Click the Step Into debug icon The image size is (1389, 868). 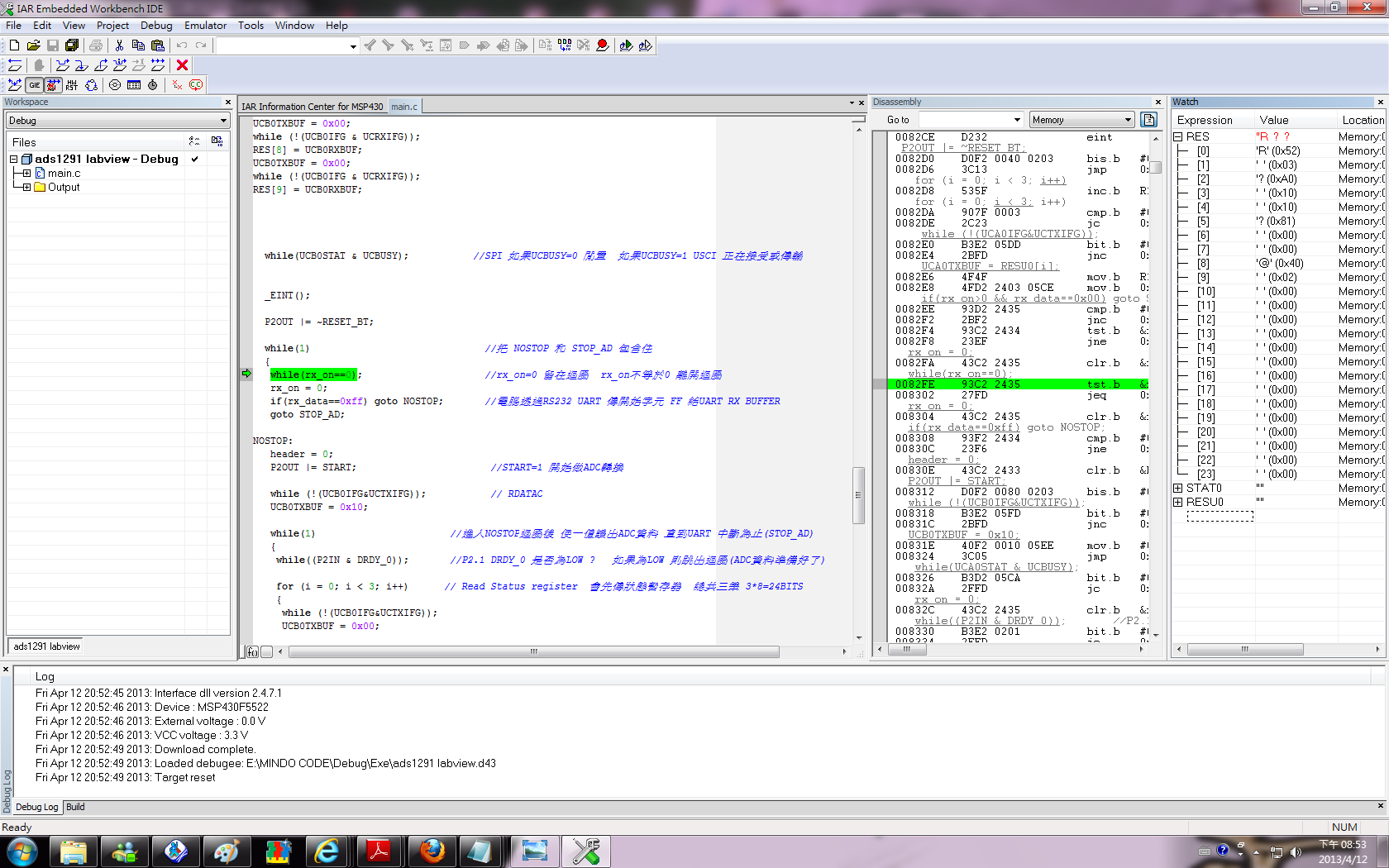point(81,65)
